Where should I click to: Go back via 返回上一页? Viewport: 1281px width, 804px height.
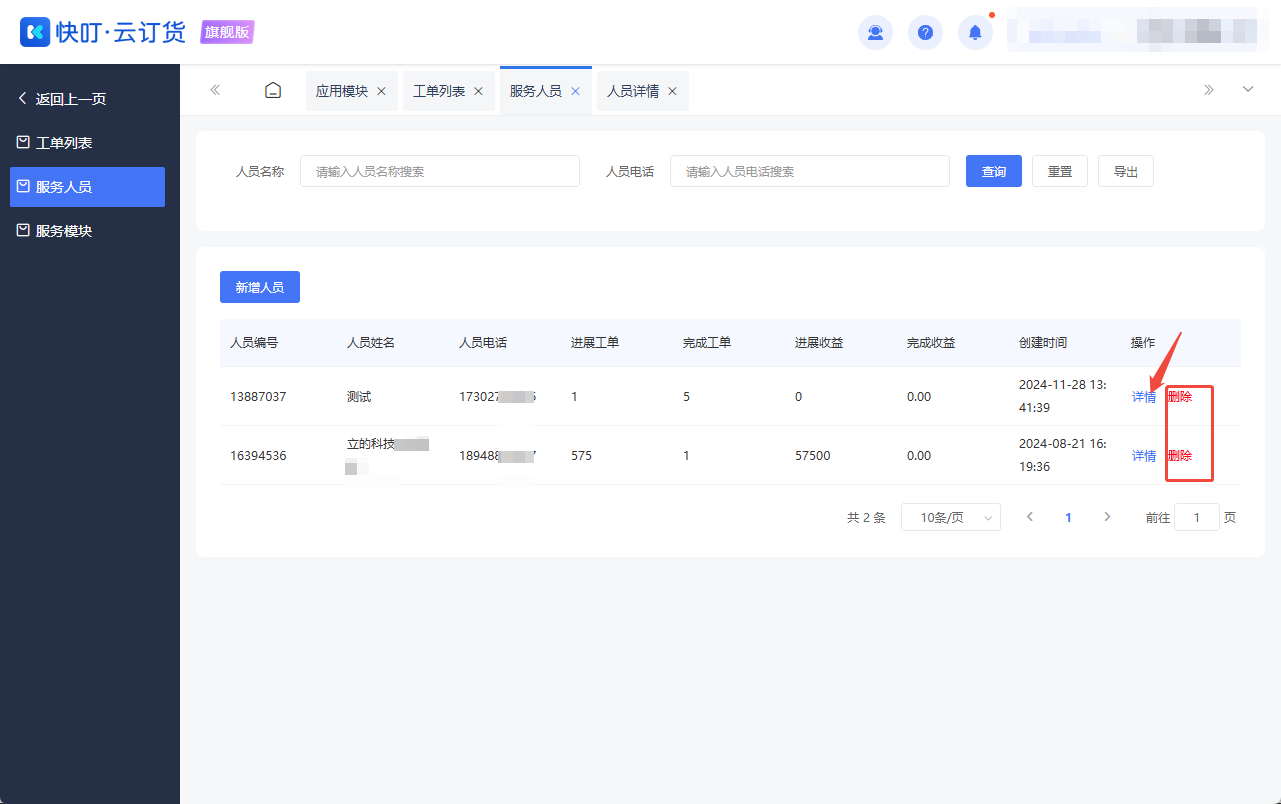62,99
